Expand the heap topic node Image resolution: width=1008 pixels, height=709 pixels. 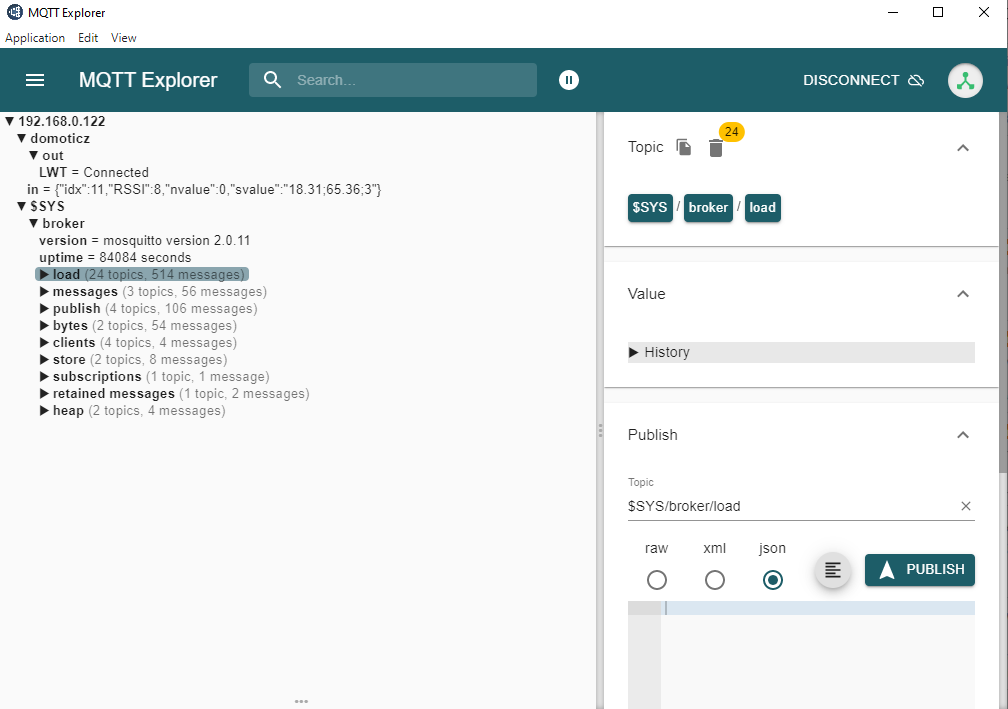(x=44, y=411)
